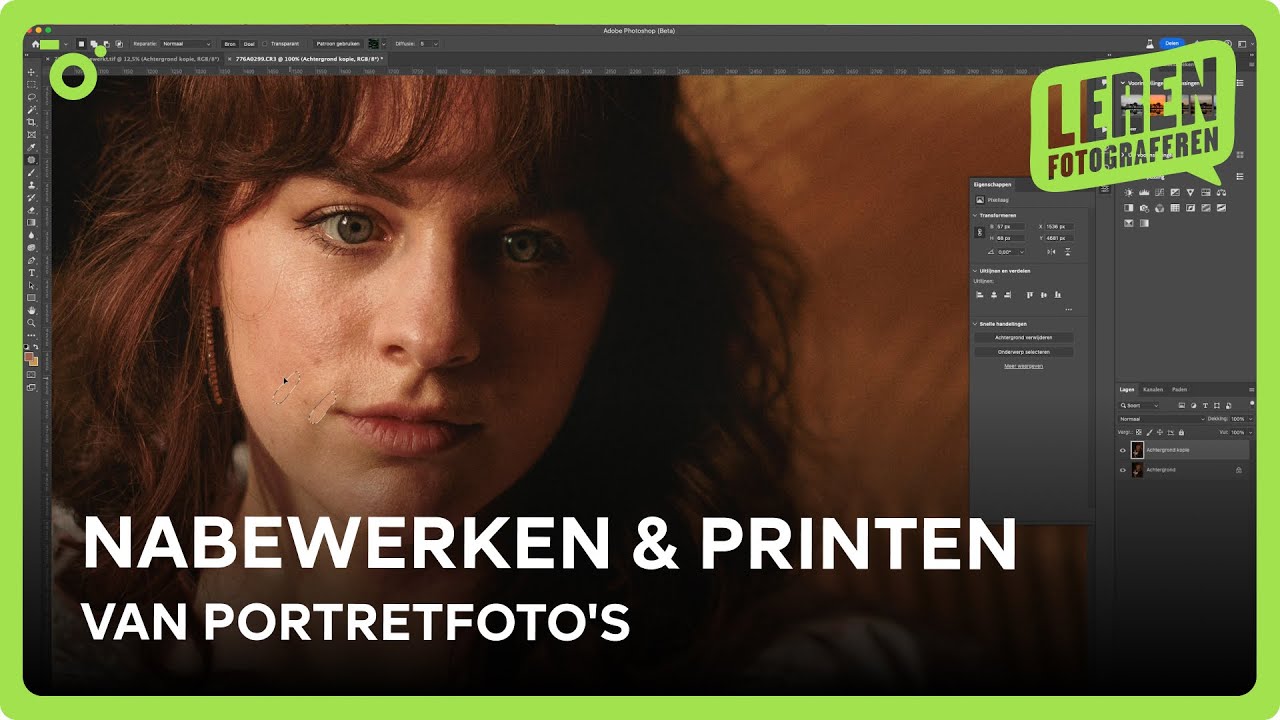1280x720 pixels.
Task: Click the Achtergrond verwijderen button
Action: click(1023, 338)
